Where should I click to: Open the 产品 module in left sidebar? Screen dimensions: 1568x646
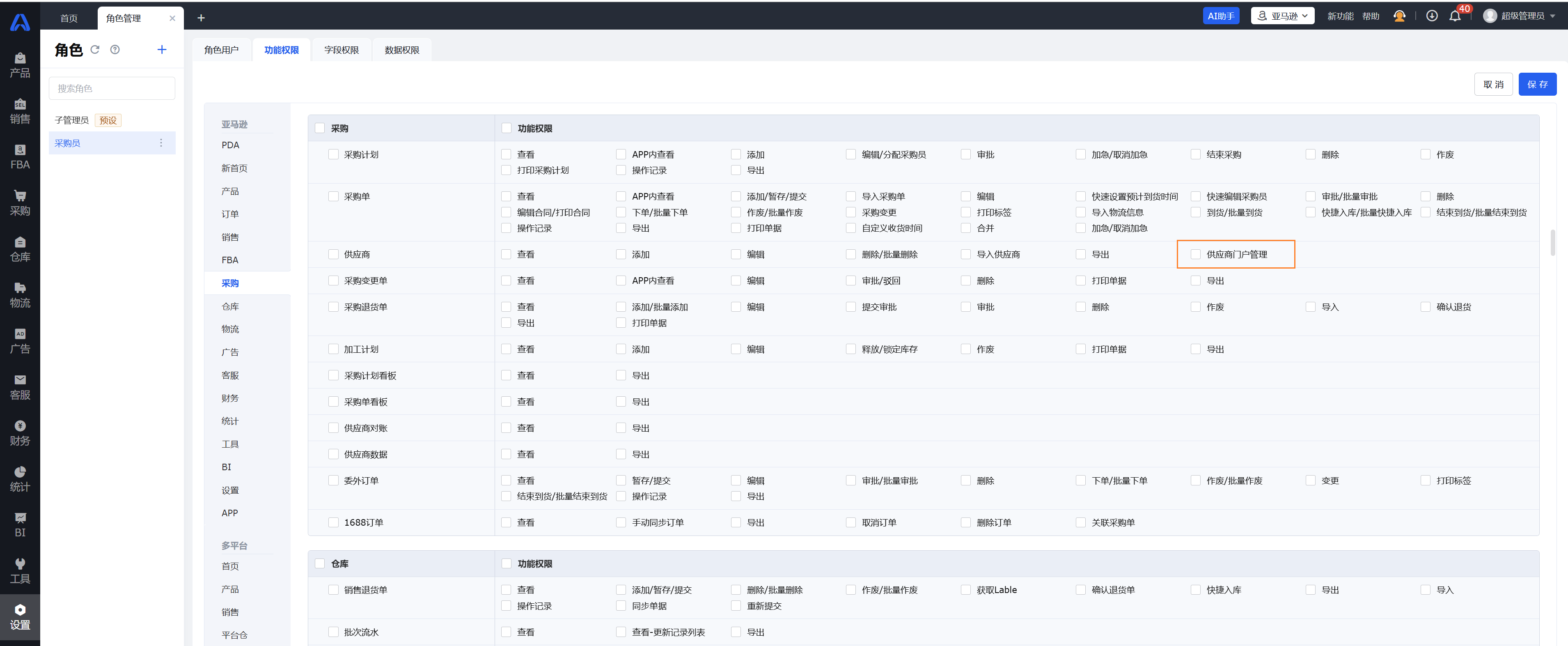click(x=19, y=65)
